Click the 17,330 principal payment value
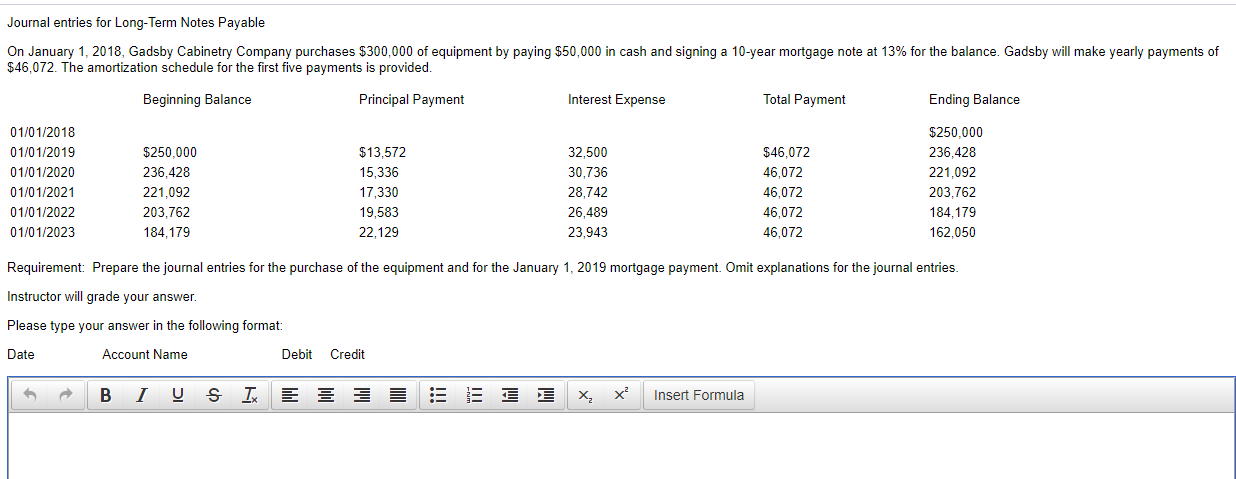 coord(379,192)
